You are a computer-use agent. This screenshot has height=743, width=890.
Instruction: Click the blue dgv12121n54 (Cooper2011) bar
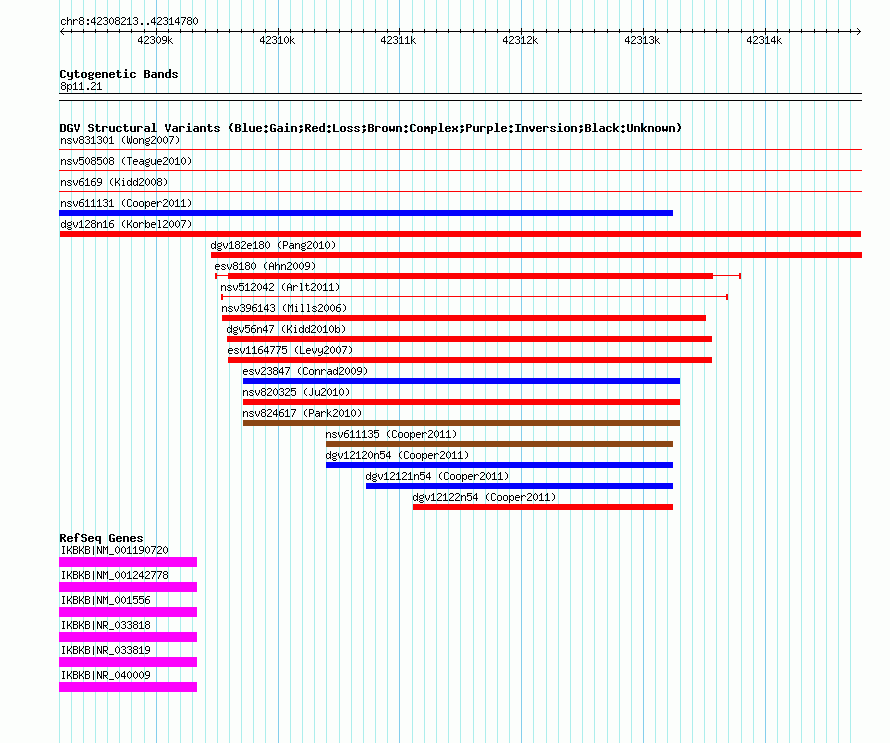[519, 486]
